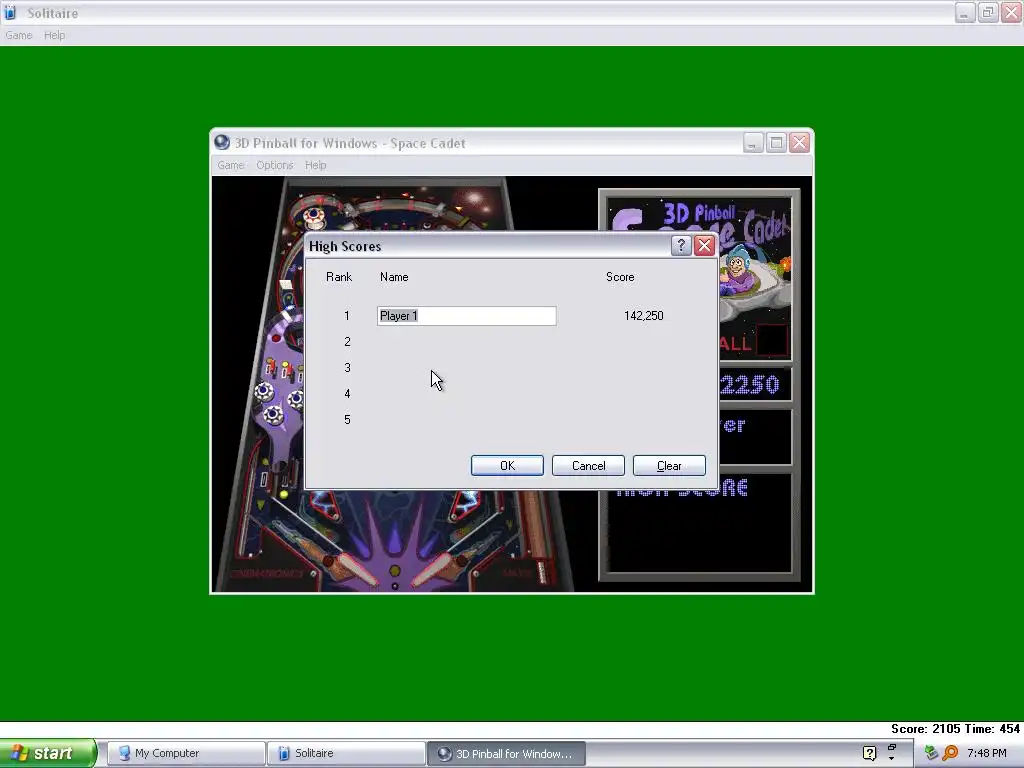Open Solitaire Game menu
This screenshot has width=1024, height=768.
pos(18,35)
